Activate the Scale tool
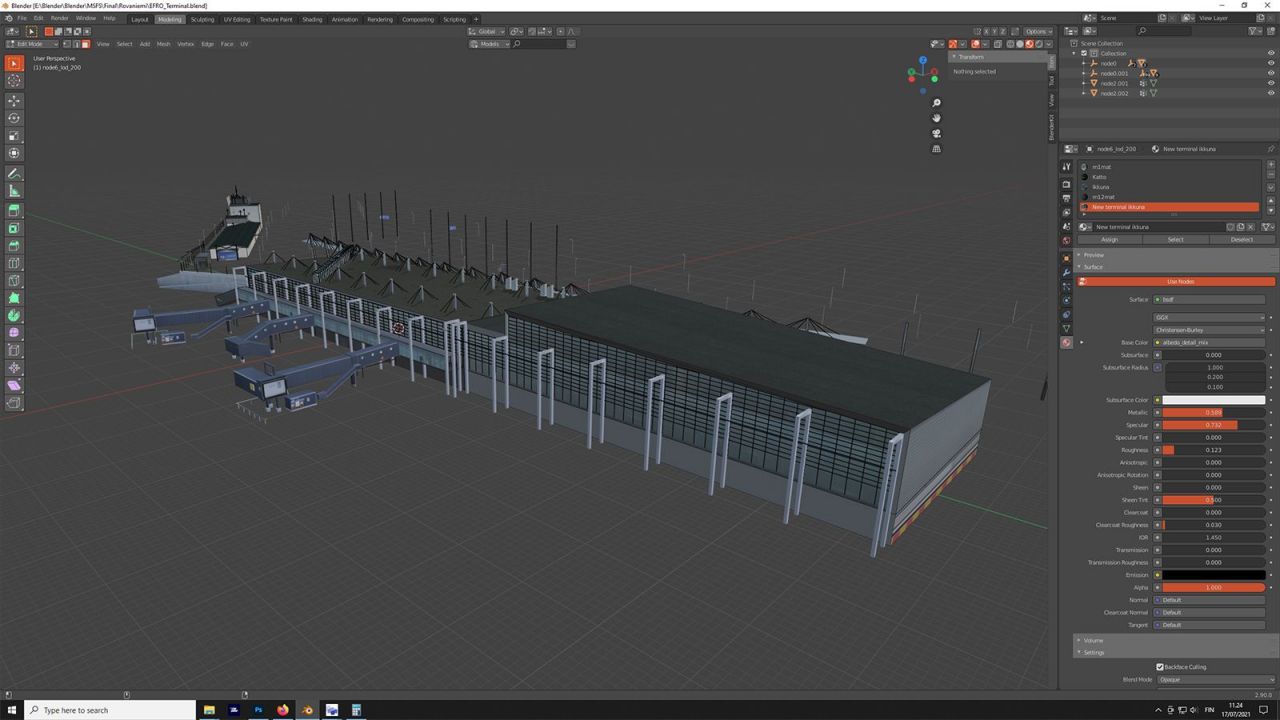 click(14, 136)
